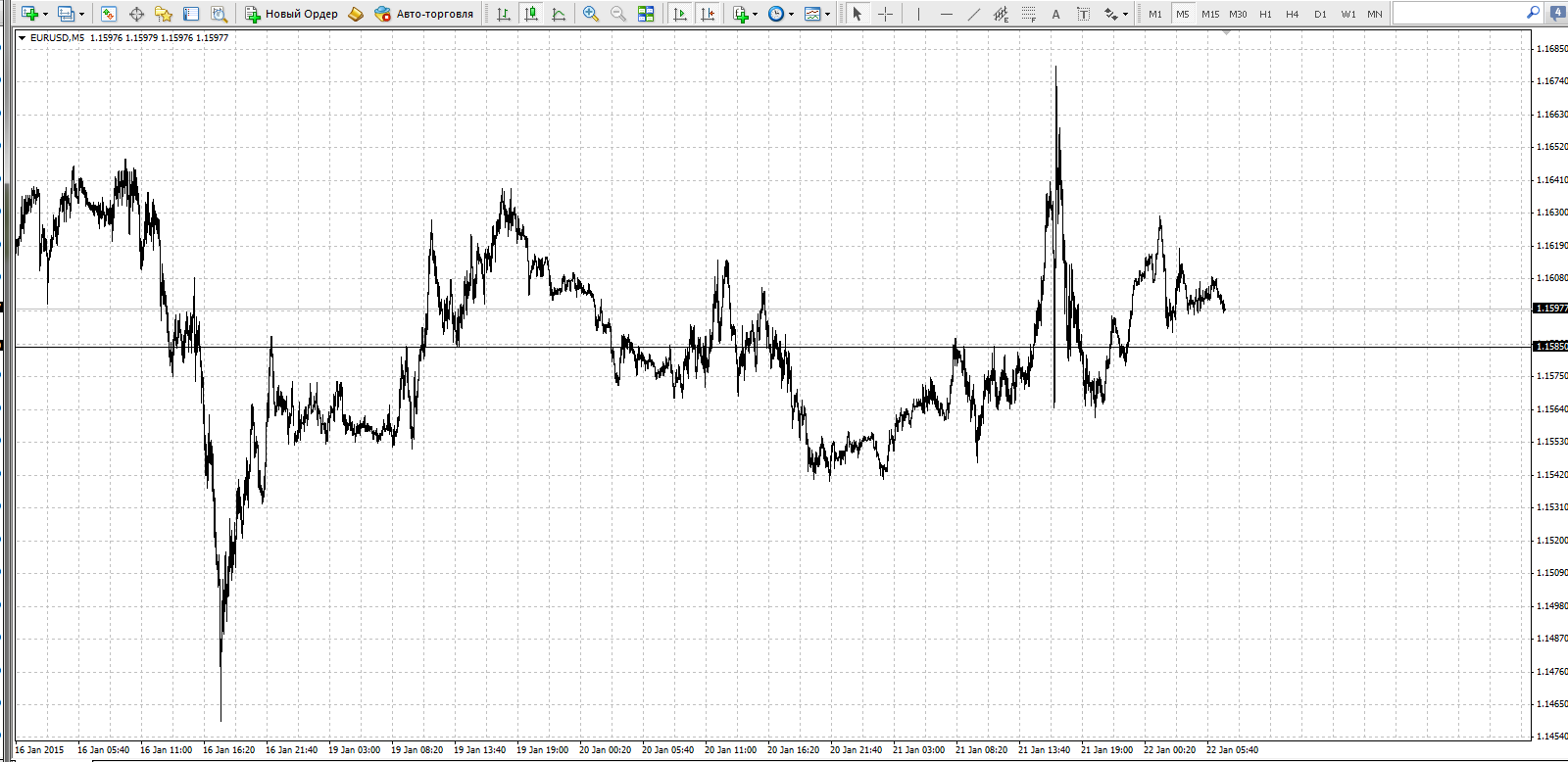This screenshot has height=762, width=1568.
Task: Click the 1.15850 horizontal line price label
Action: [1550, 346]
